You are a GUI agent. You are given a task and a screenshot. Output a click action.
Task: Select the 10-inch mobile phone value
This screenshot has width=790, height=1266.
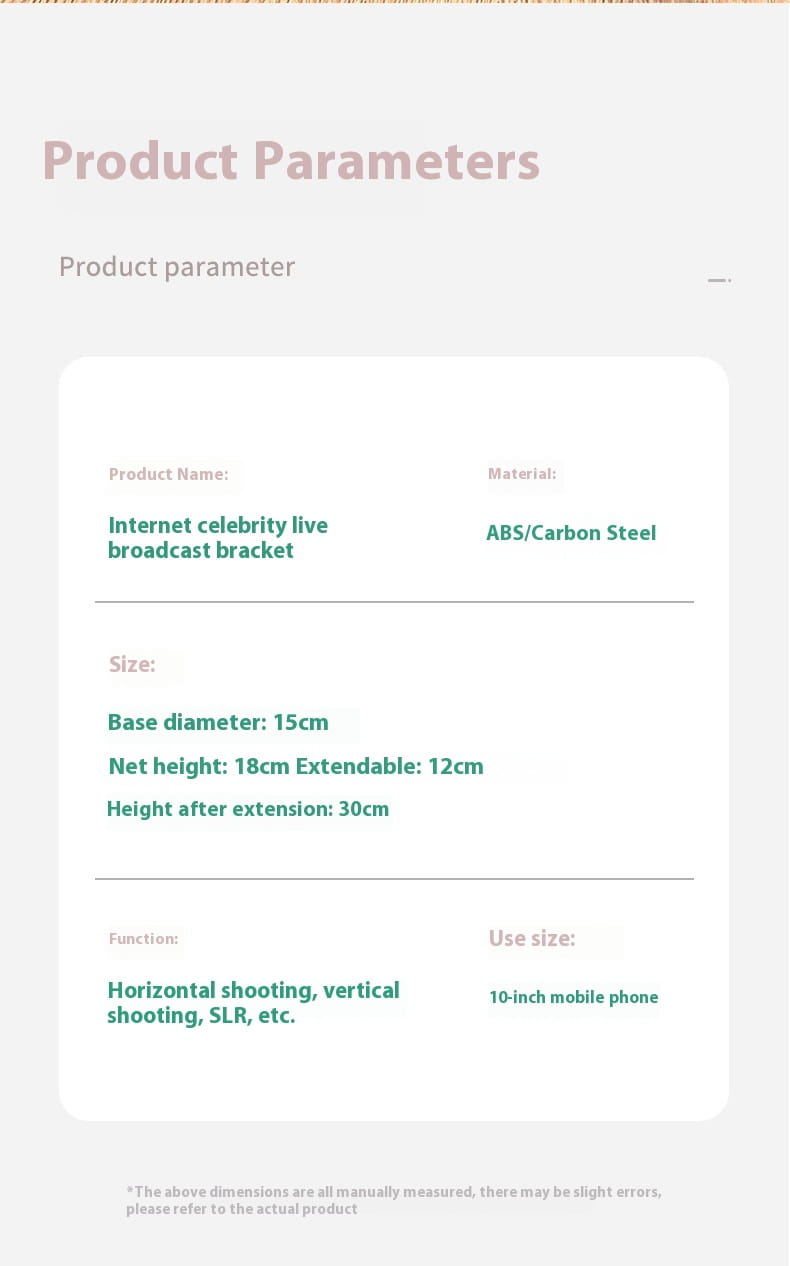coord(573,997)
